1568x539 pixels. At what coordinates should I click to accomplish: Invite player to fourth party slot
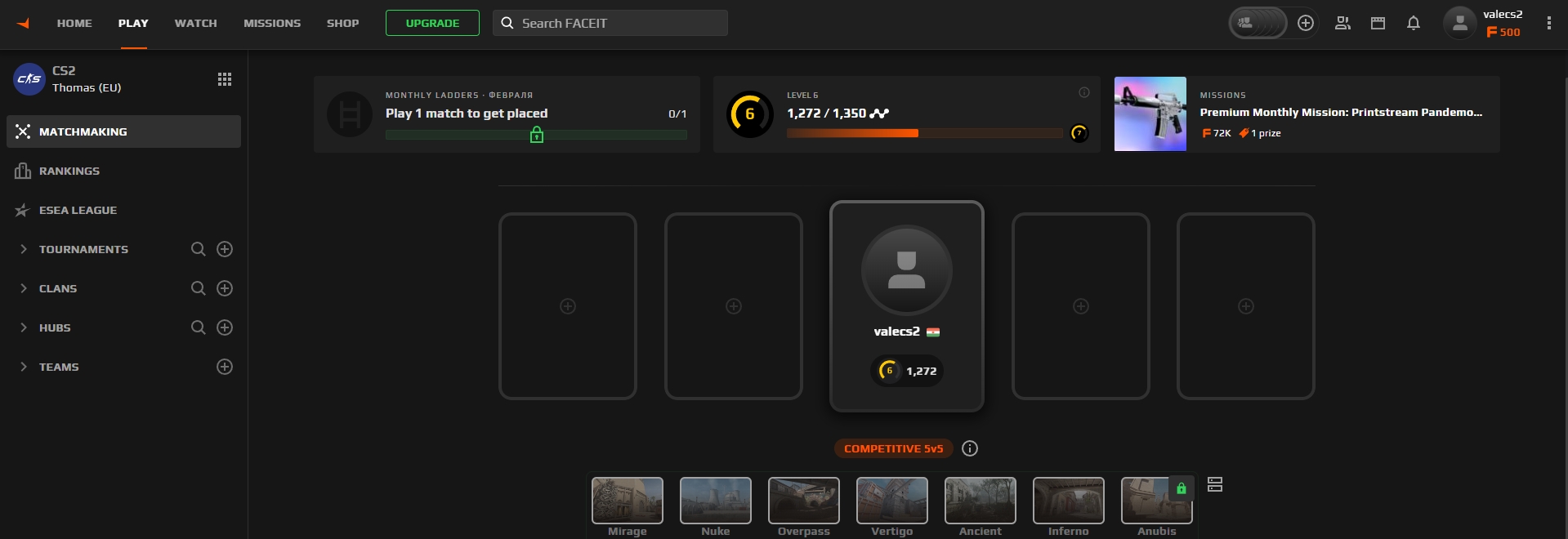click(1081, 306)
